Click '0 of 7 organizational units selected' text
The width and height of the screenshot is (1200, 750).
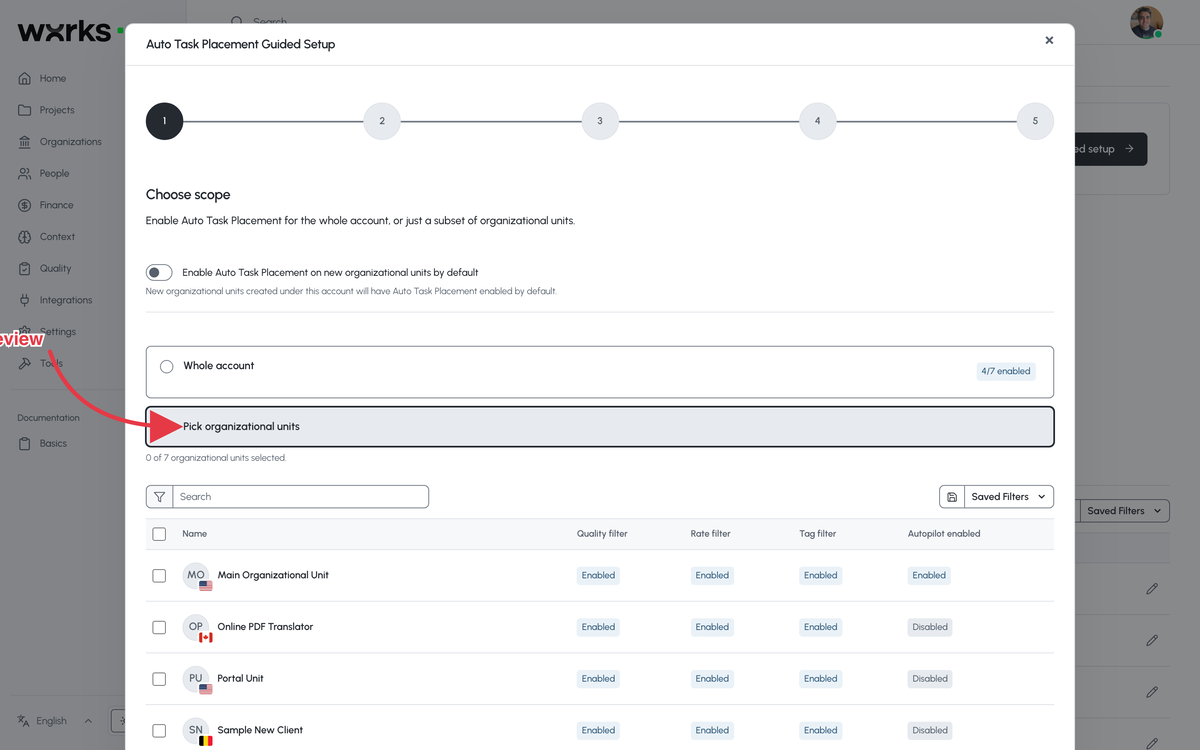click(216, 458)
